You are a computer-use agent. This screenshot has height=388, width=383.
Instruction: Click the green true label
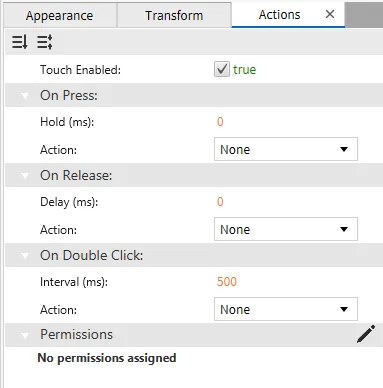click(x=244, y=70)
